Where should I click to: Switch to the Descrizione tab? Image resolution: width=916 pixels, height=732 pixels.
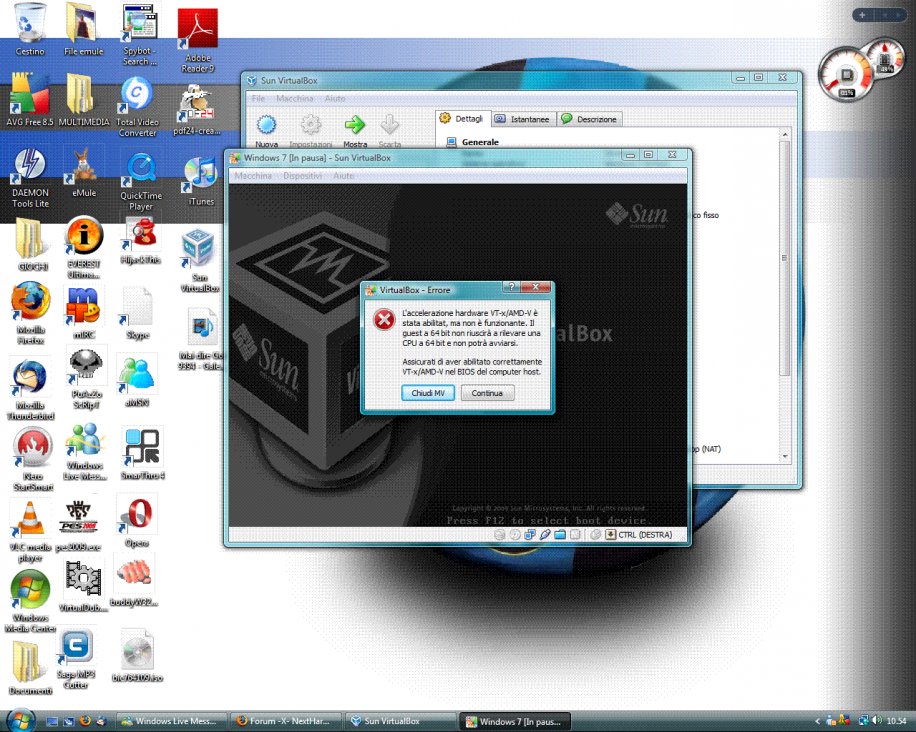pyautogui.click(x=589, y=119)
